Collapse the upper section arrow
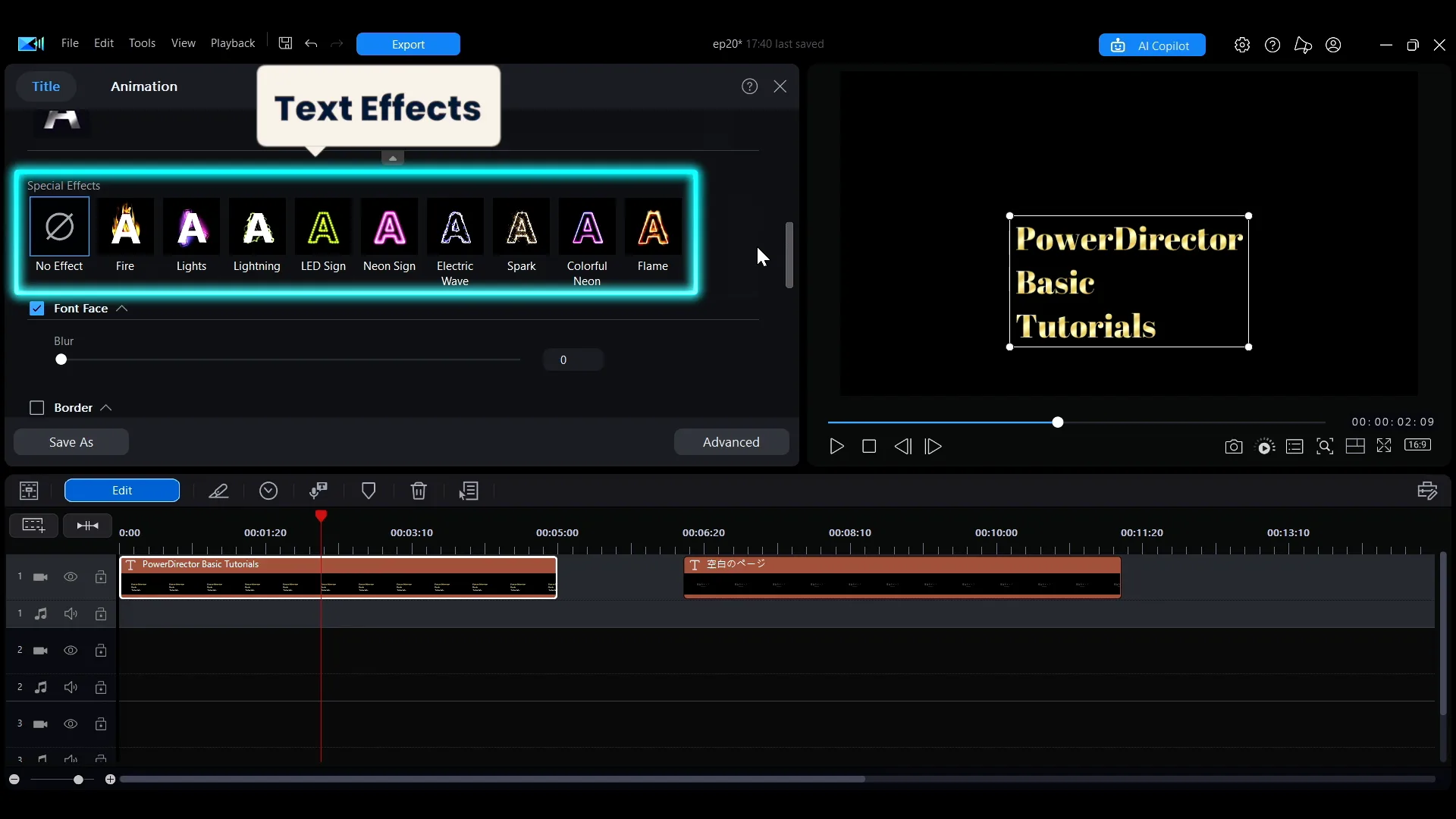 click(392, 158)
